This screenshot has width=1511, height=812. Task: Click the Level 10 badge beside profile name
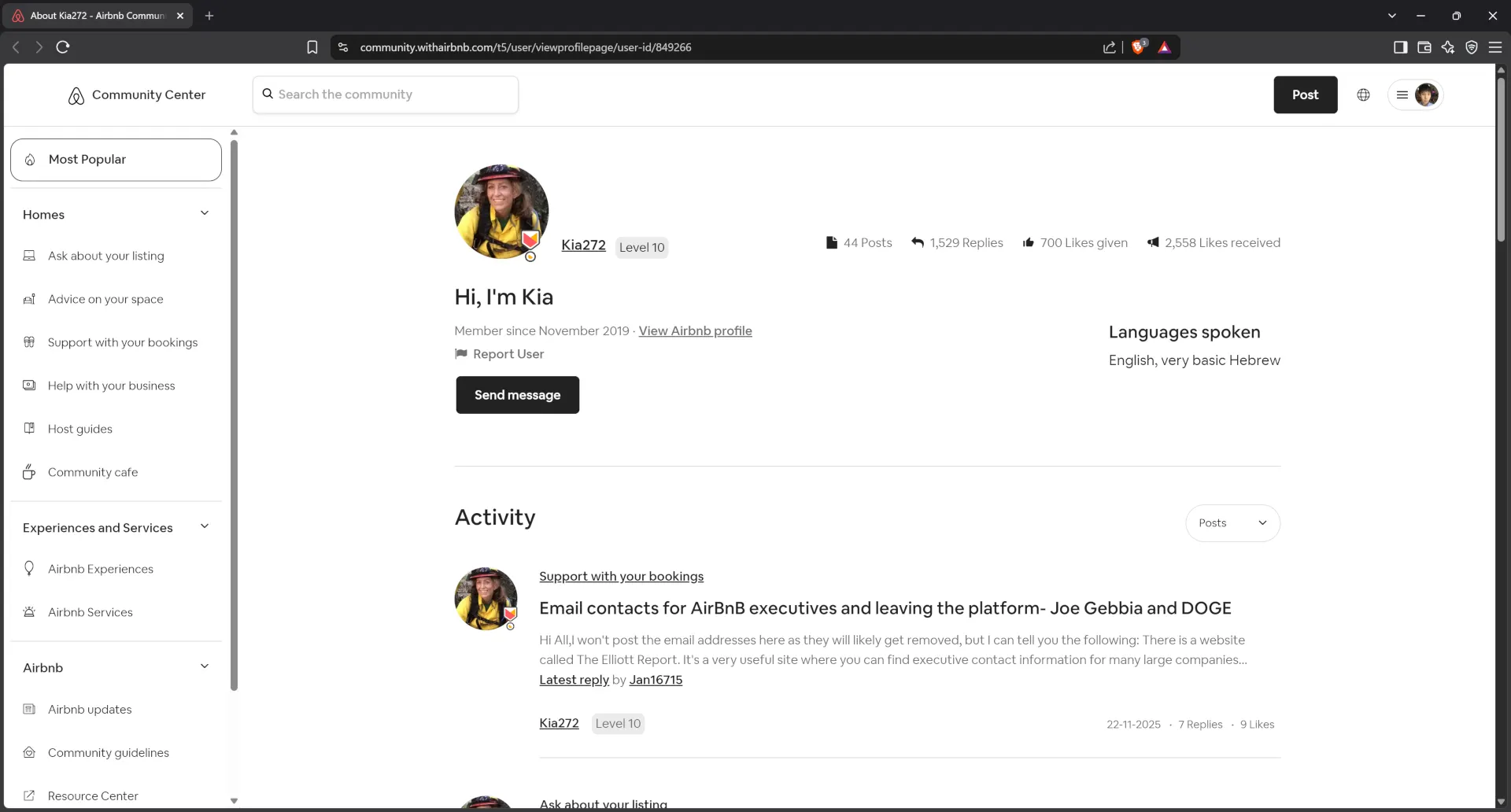[x=641, y=247]
